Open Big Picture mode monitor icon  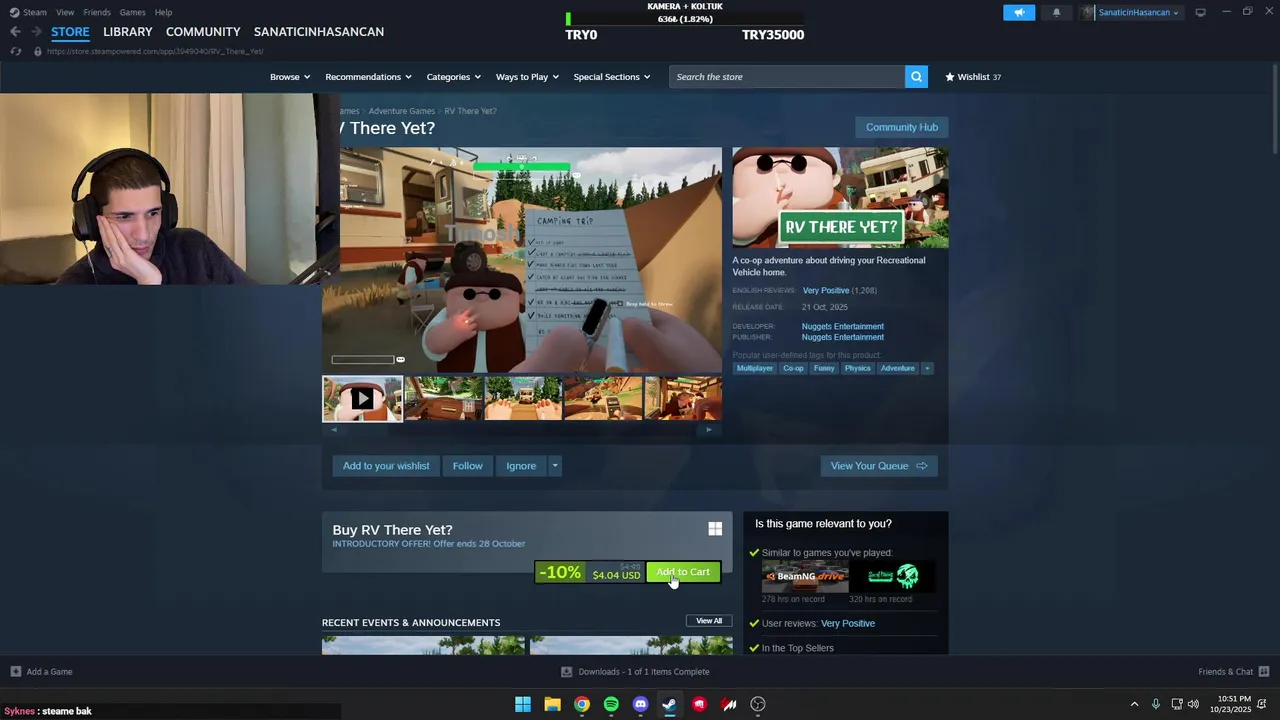point(1200,12)
